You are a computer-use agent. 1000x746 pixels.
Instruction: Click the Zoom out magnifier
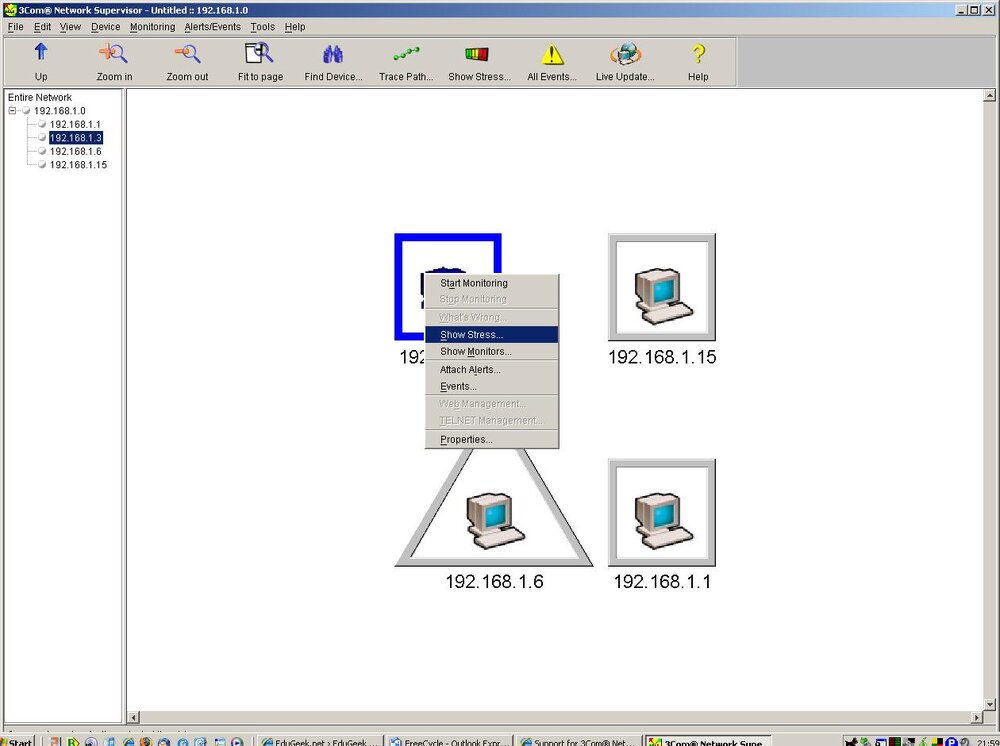188,54
